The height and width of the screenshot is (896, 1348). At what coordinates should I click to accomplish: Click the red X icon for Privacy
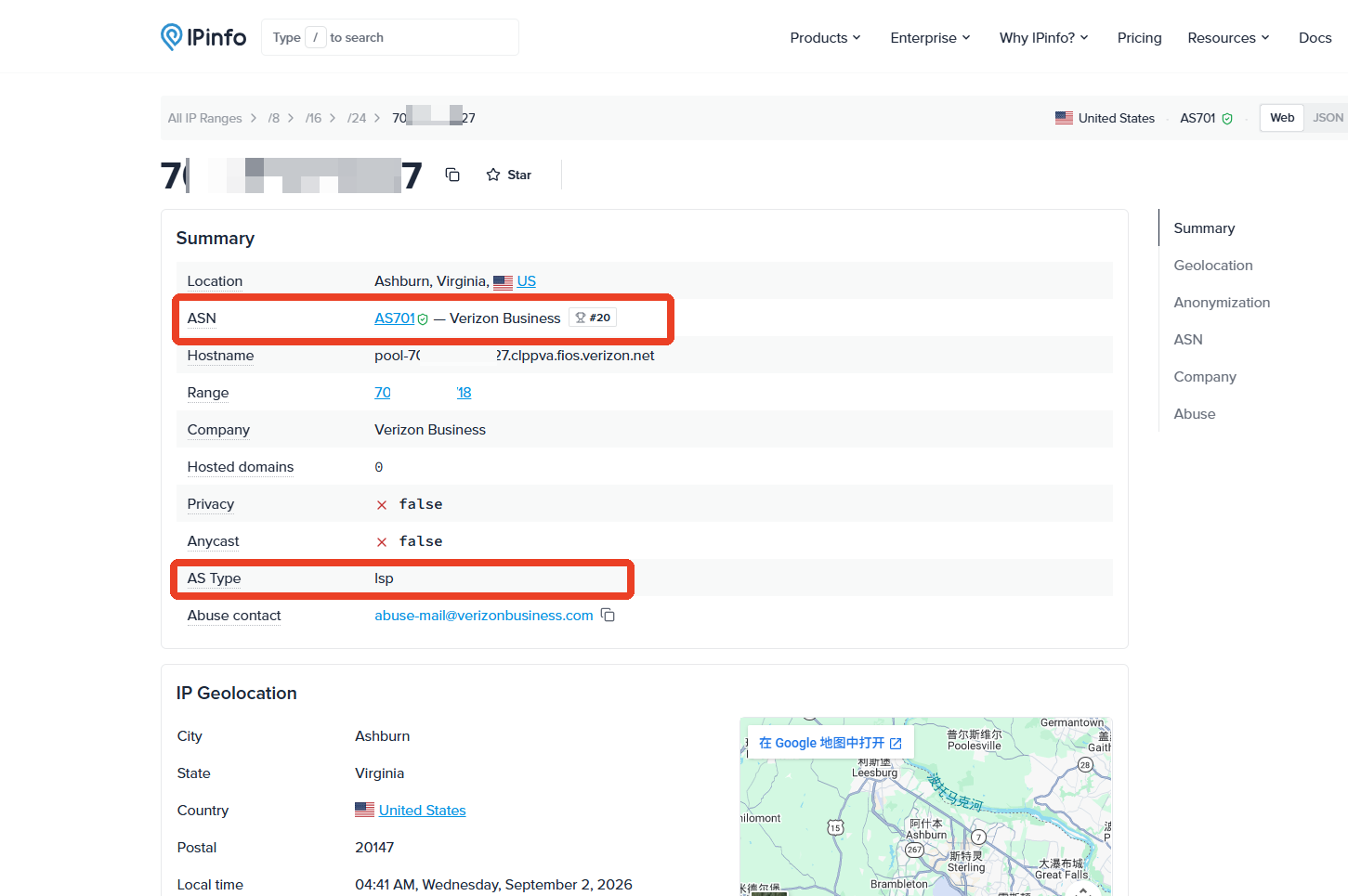click(x=381, y=505)
